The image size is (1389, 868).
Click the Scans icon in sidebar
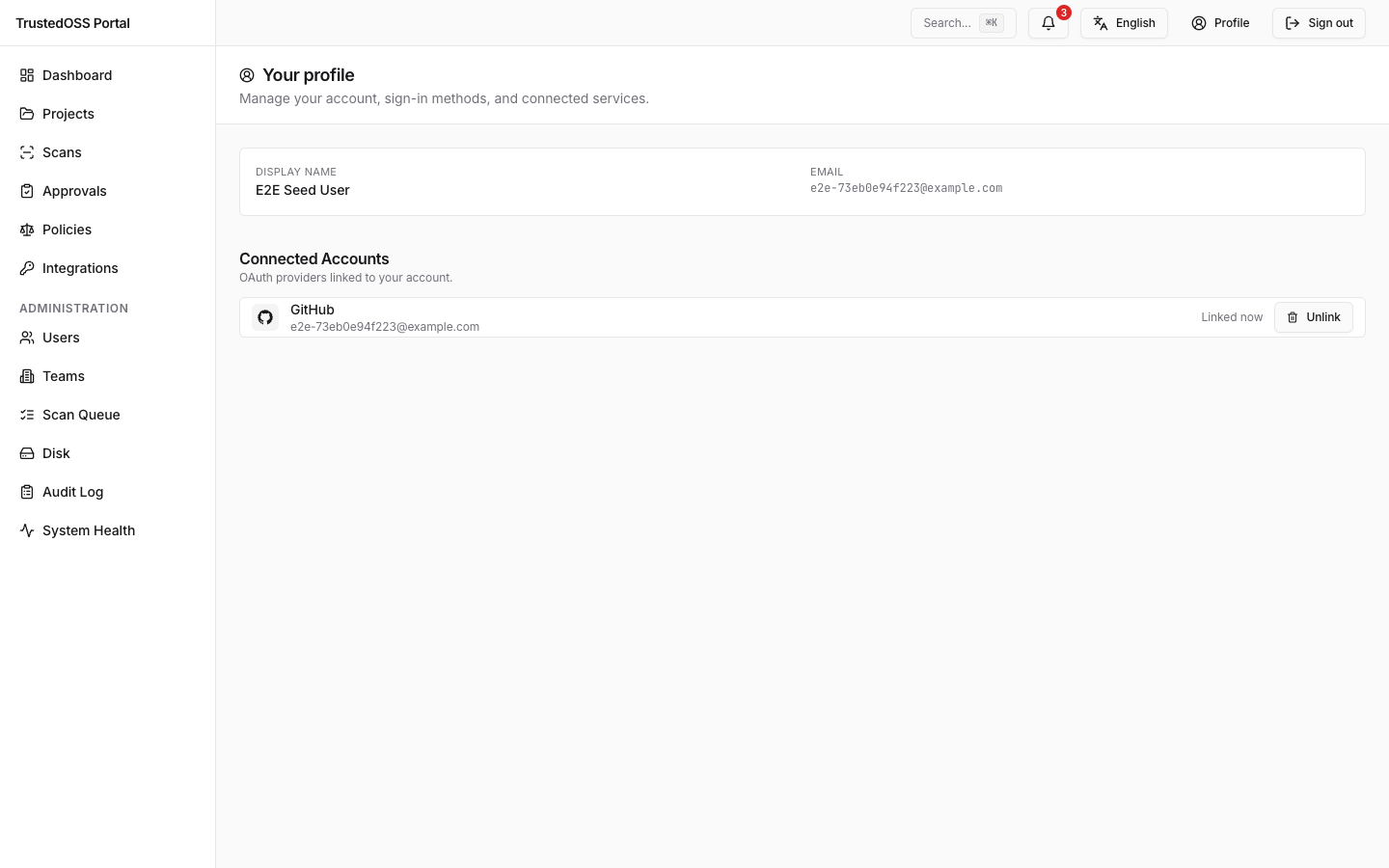click(27, 152)
